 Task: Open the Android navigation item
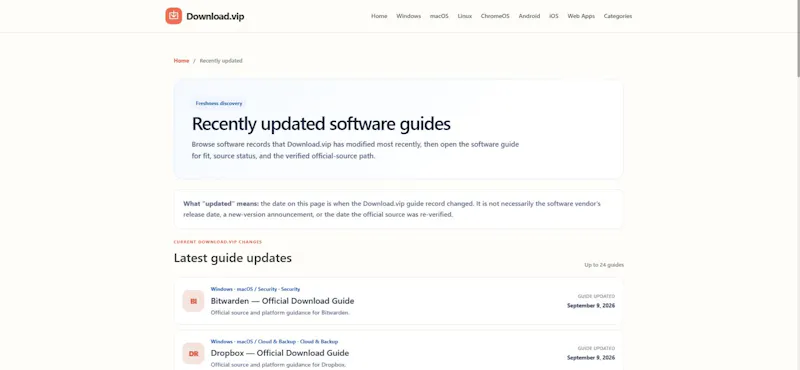click(x=529, y=16)
